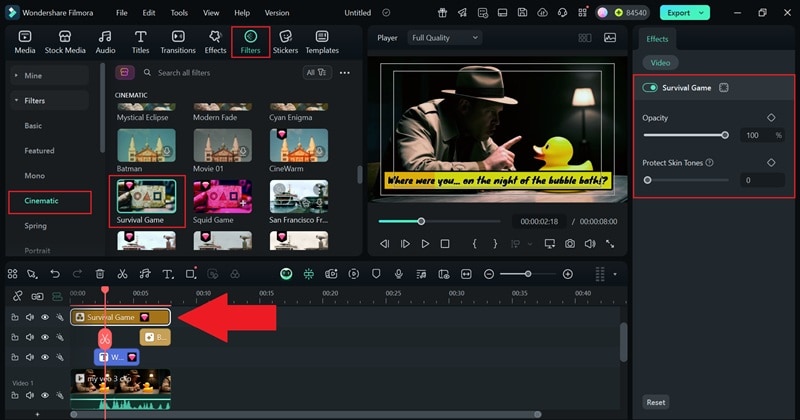The height and width of the screenshot is (420, 800).
Task: Switch to the Filters tab
Action: click(x=250, y=42)
